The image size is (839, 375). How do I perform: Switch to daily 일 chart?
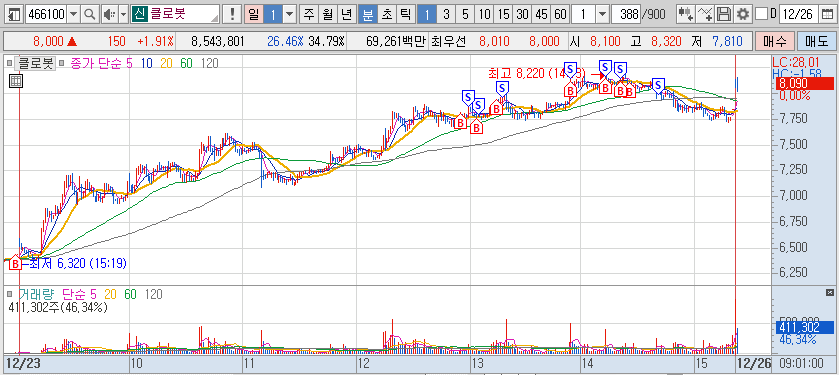253,14
